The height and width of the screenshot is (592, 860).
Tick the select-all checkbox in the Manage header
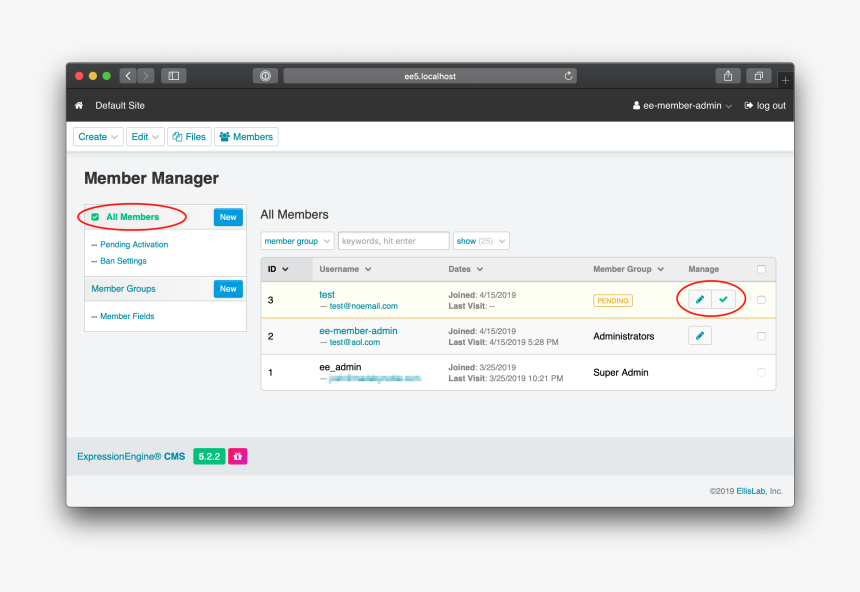(x=761, y=269)
